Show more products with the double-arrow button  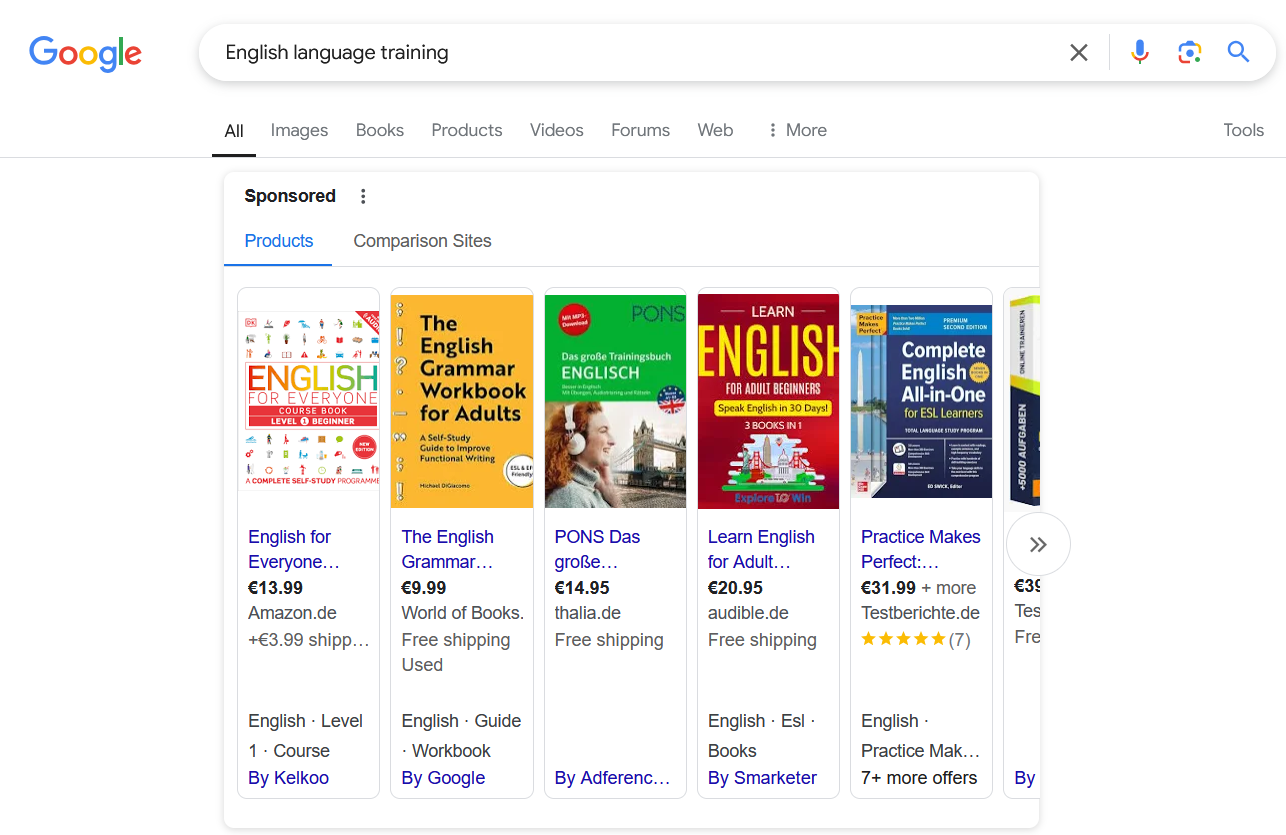pyautogui.click(x=1038, y=544)
